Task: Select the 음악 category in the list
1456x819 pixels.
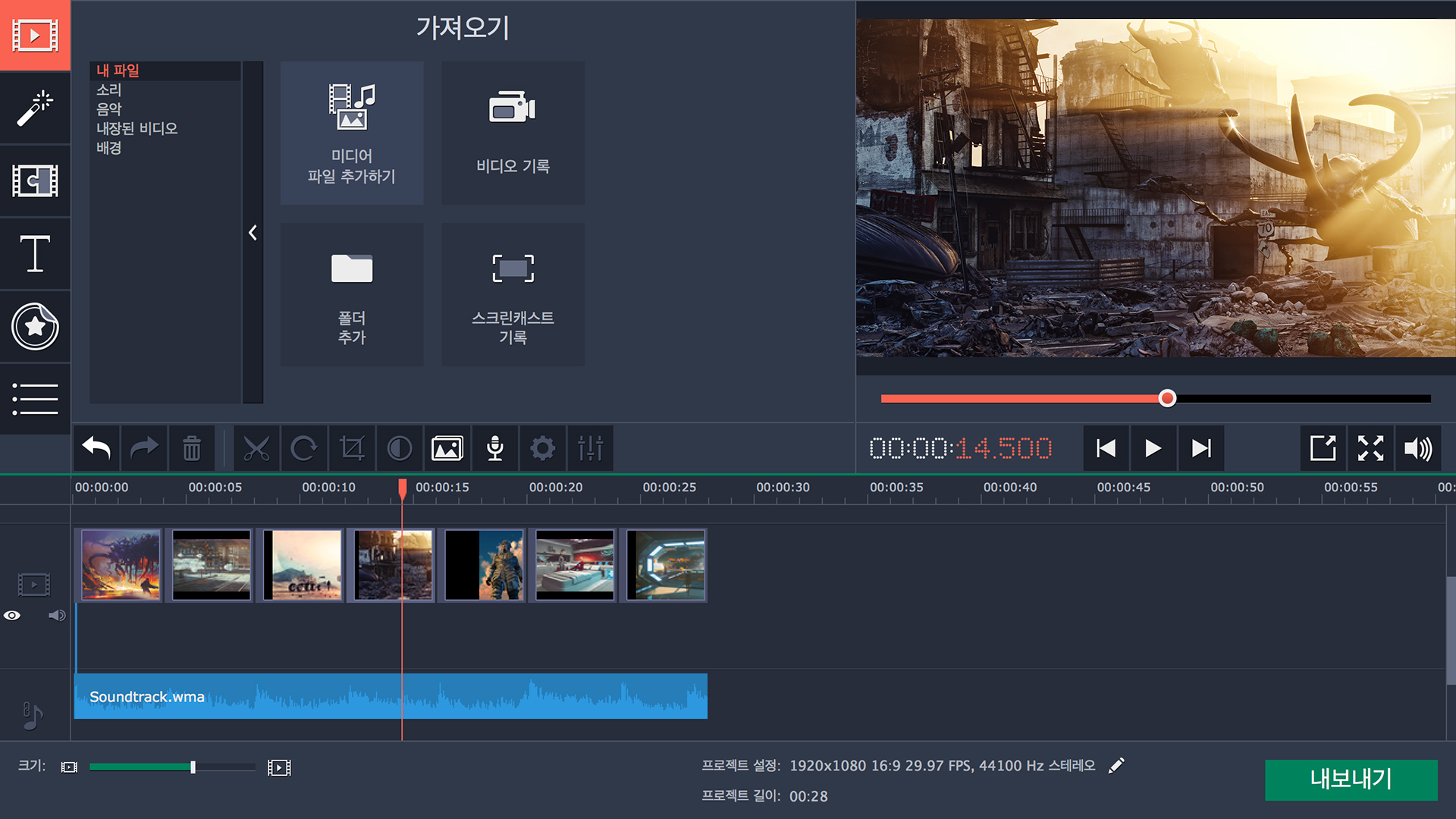Action: pos(109,109)
